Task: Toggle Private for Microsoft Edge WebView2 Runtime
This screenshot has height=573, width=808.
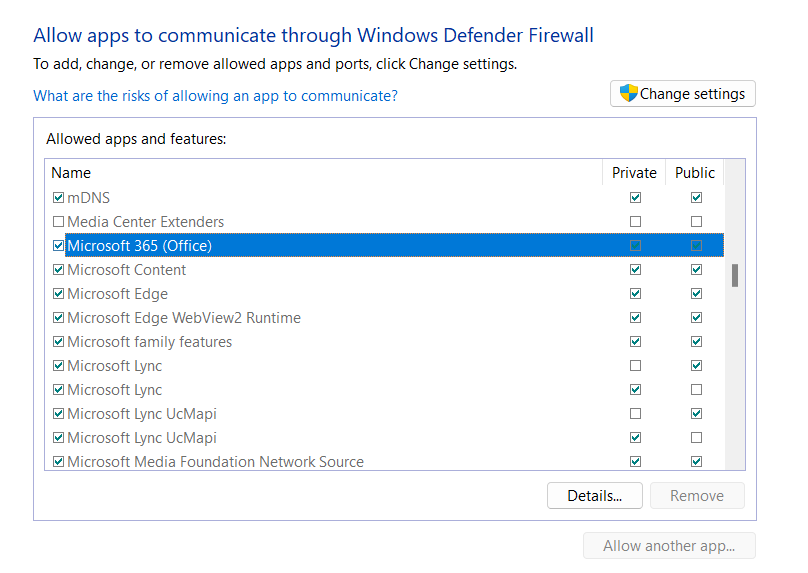Action: click(635, 317)
